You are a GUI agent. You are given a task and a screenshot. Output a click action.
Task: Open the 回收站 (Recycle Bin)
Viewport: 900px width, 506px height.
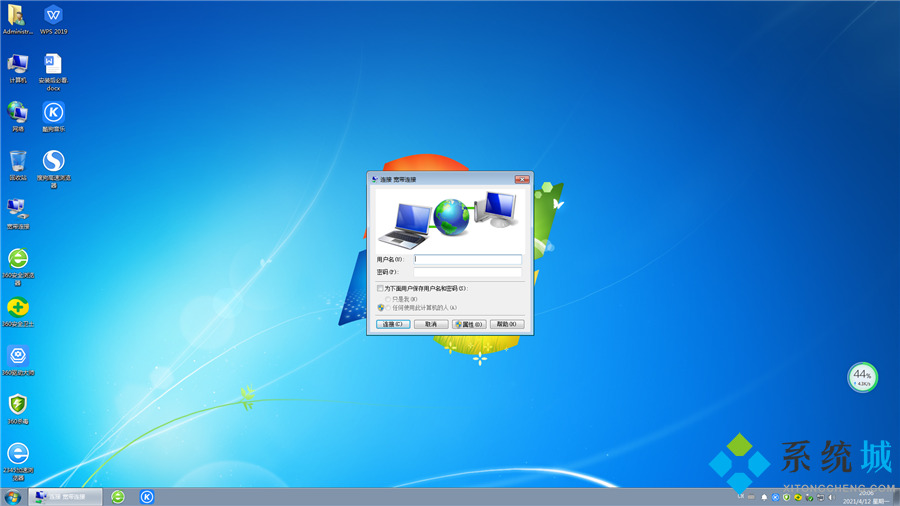click(18, 166)
